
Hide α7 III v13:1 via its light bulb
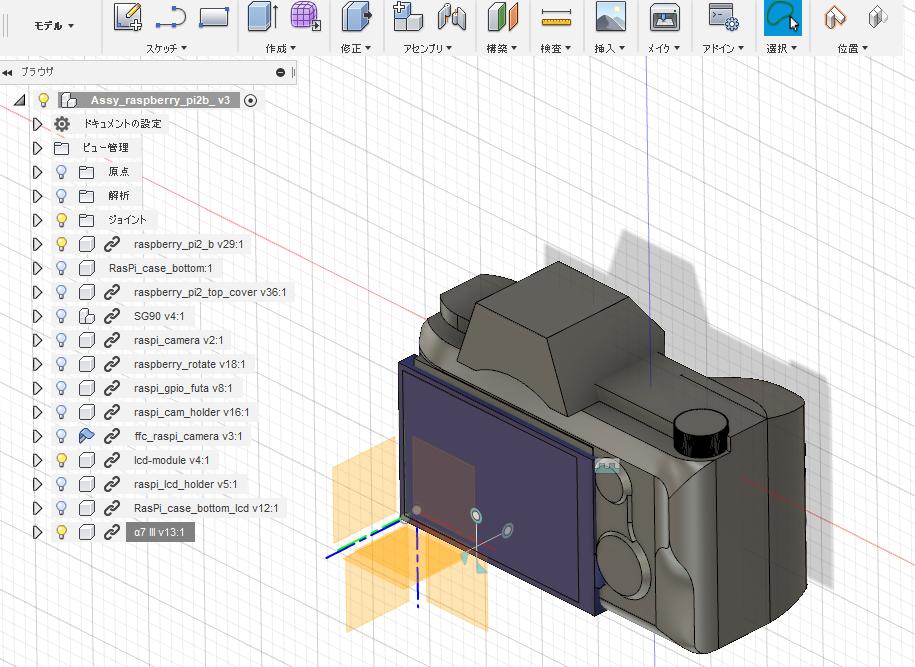[61, 532]
